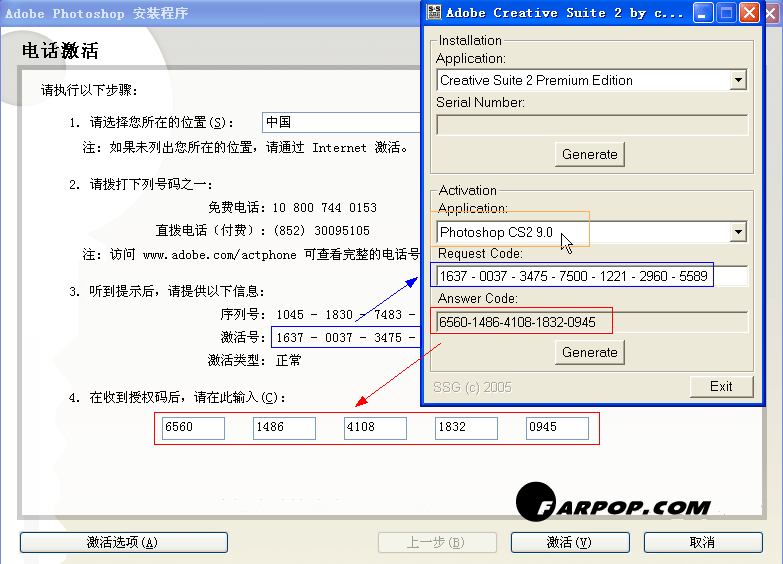Select the Creative Suite 2 Premium Edition combo box

591,80
